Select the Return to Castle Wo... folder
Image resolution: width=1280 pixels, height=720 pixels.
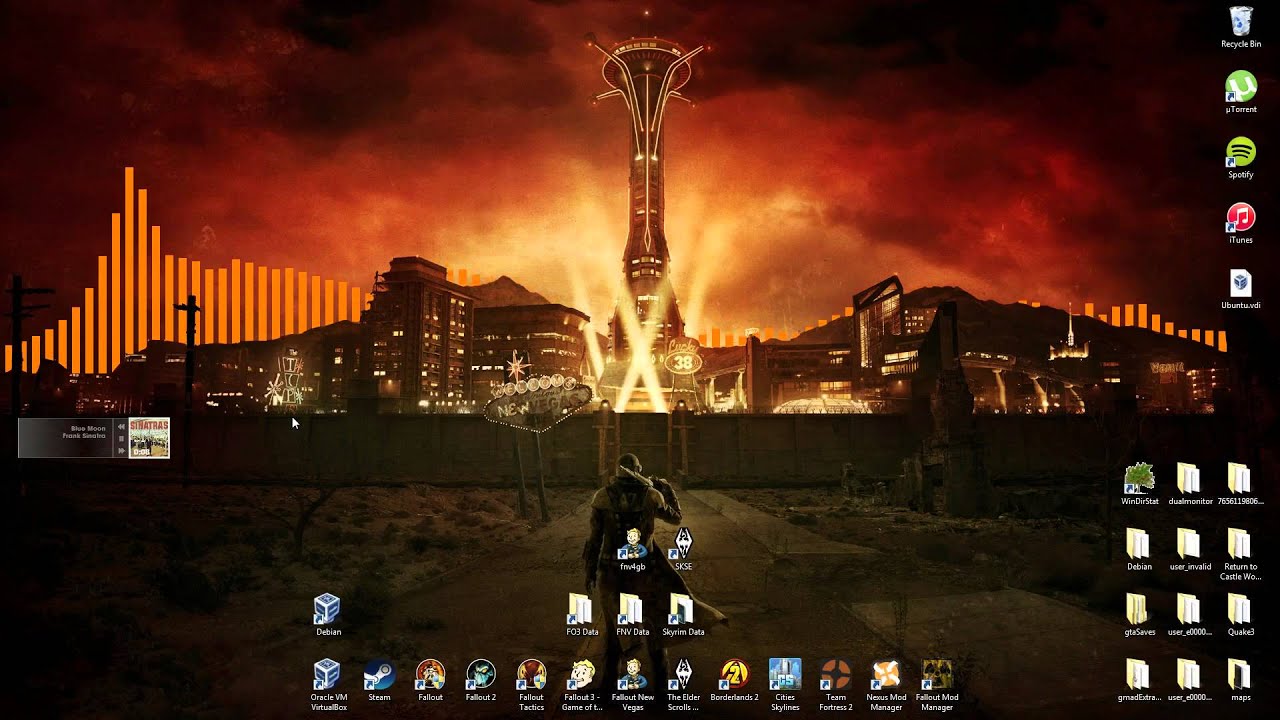pyautogui.click(x=1240, y=554)
